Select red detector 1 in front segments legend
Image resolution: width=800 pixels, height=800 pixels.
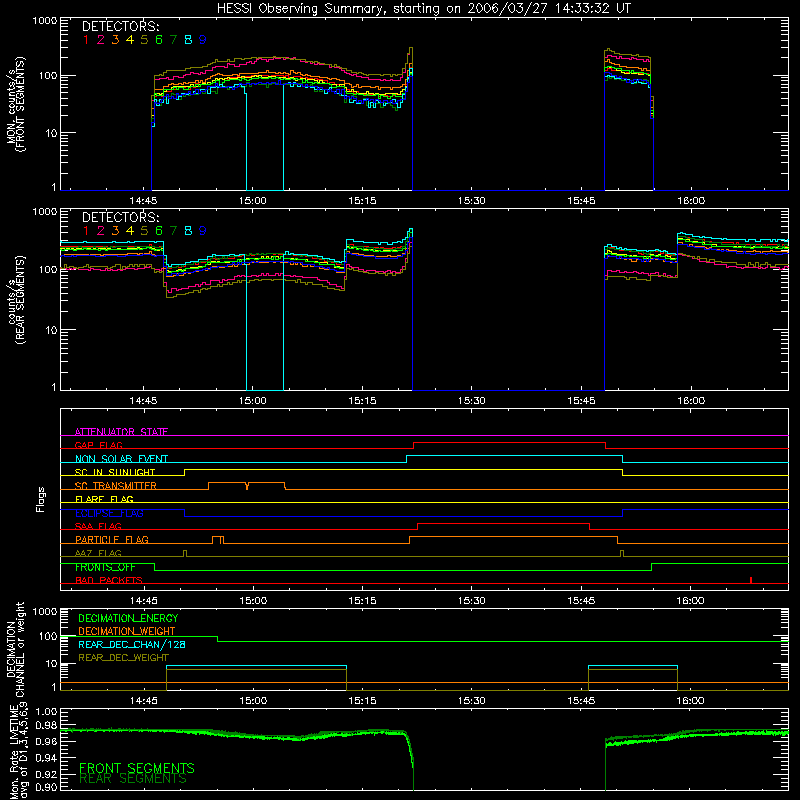click(86, 40)
